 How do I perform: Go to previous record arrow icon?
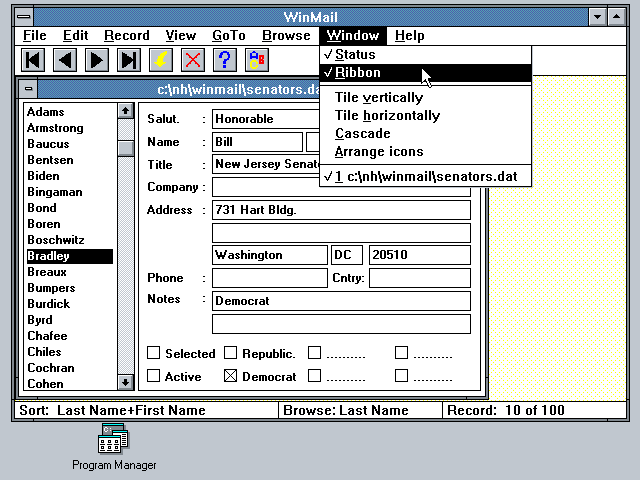(x=65, y=60)
